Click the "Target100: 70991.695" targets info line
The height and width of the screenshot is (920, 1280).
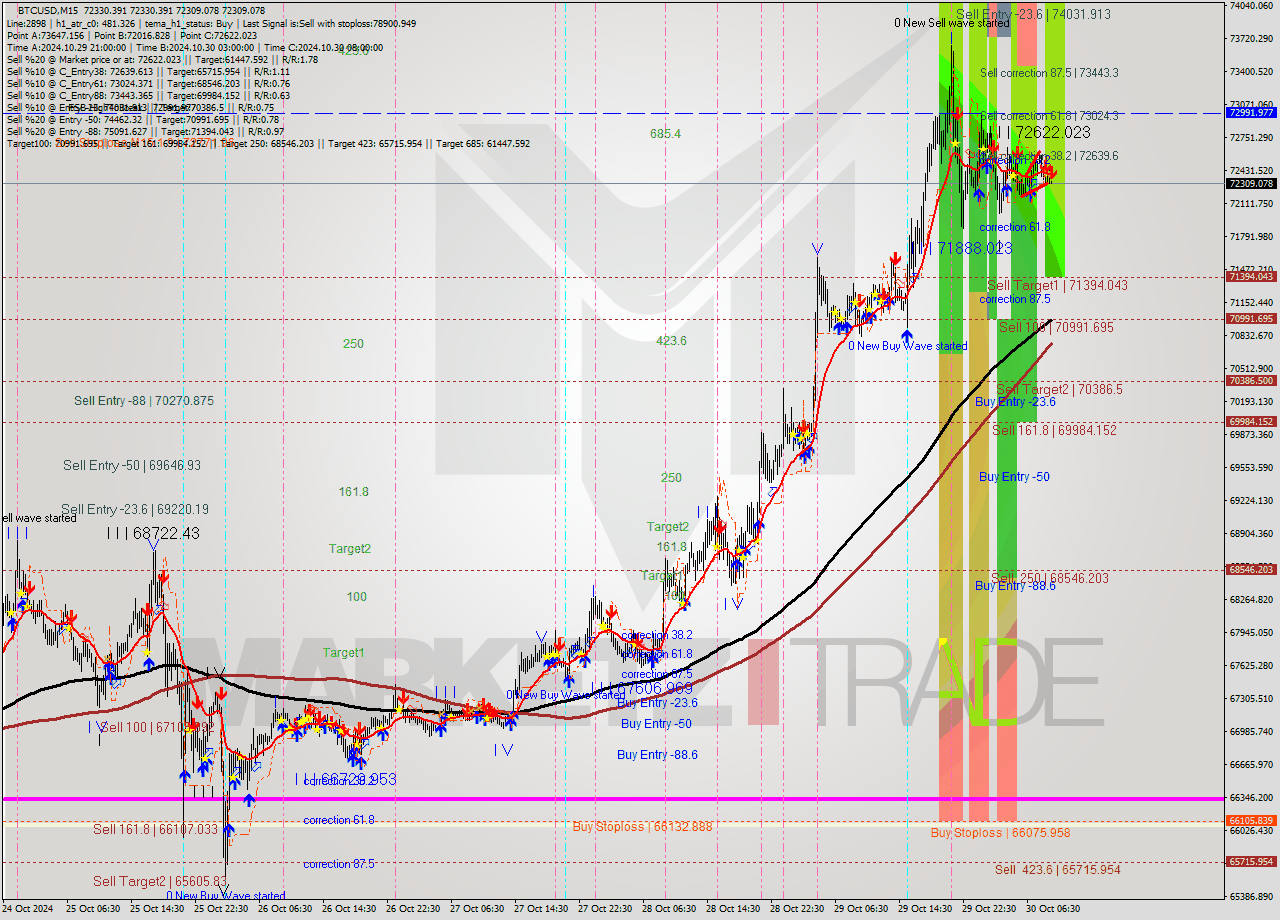[x=268, y=144]
